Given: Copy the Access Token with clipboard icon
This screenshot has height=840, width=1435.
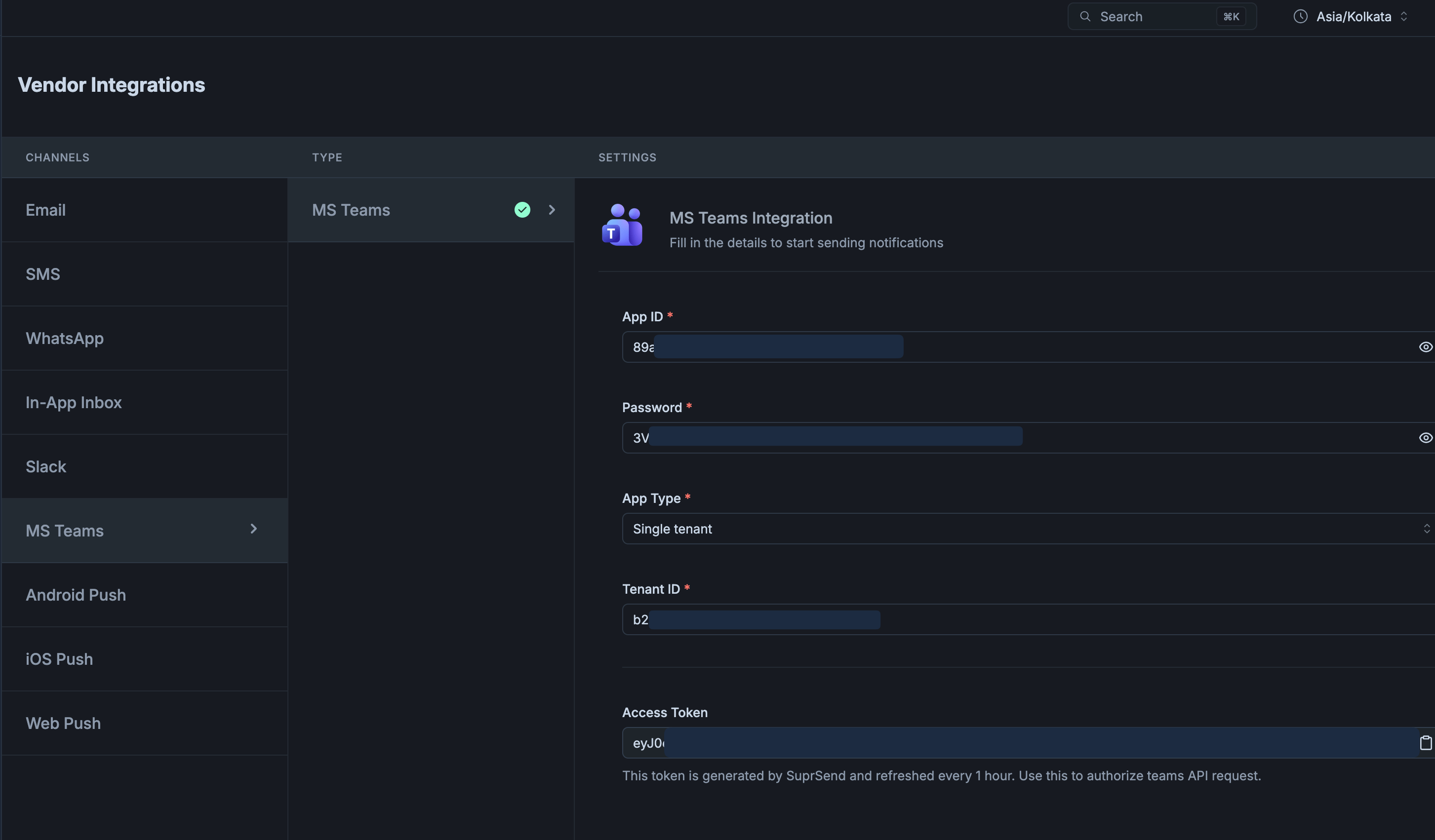Looking at the screenshot, I should coord(1425,743).
